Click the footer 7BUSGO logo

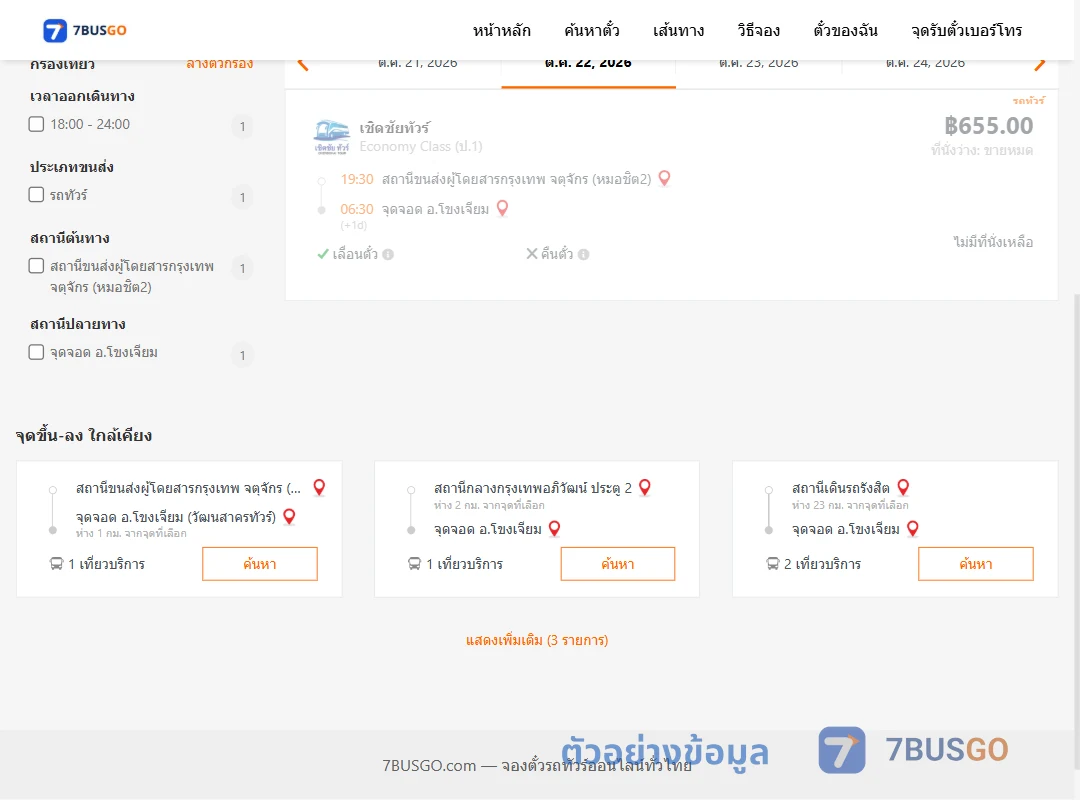click(913, 750)
